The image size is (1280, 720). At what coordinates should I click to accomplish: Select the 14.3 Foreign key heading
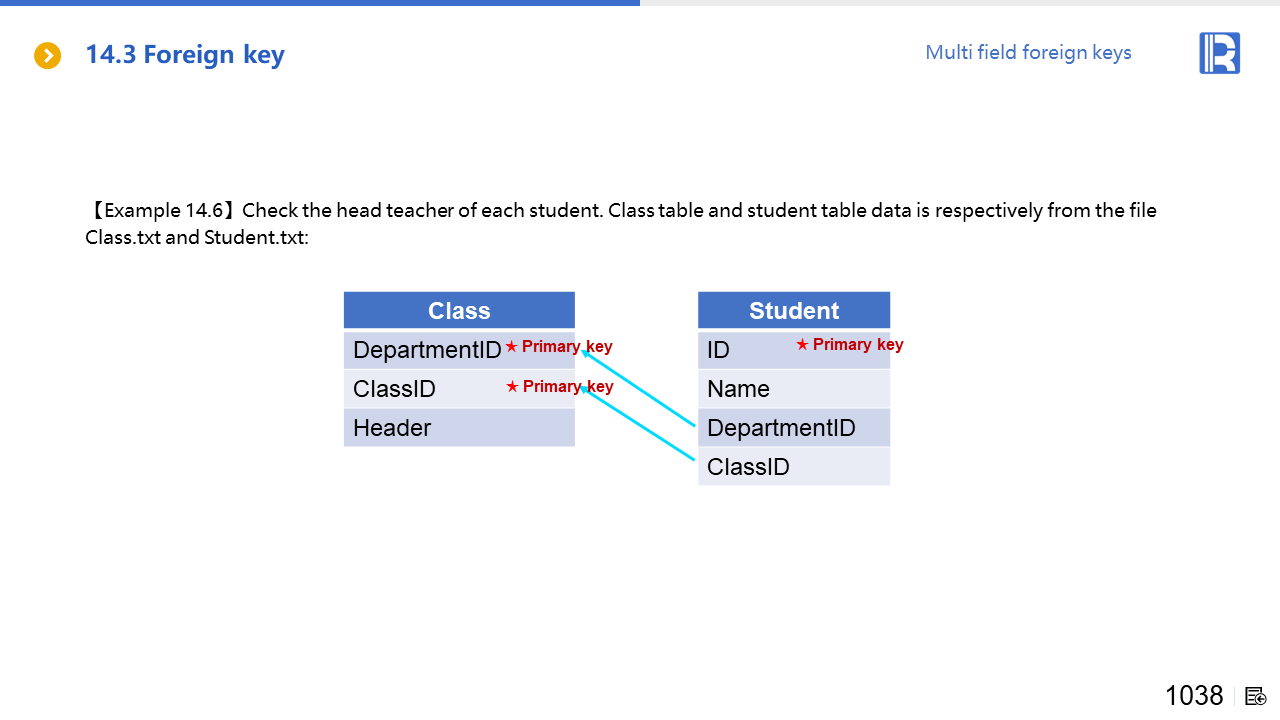(185, 55)
